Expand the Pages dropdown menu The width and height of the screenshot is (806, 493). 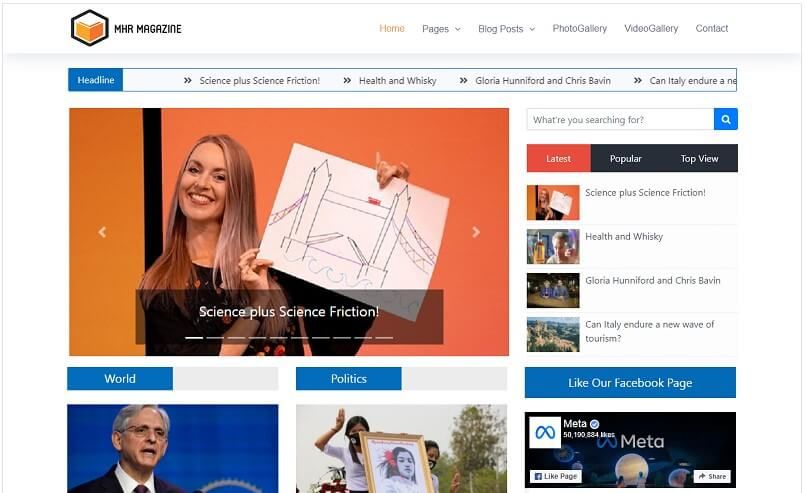tap(441, 29)
